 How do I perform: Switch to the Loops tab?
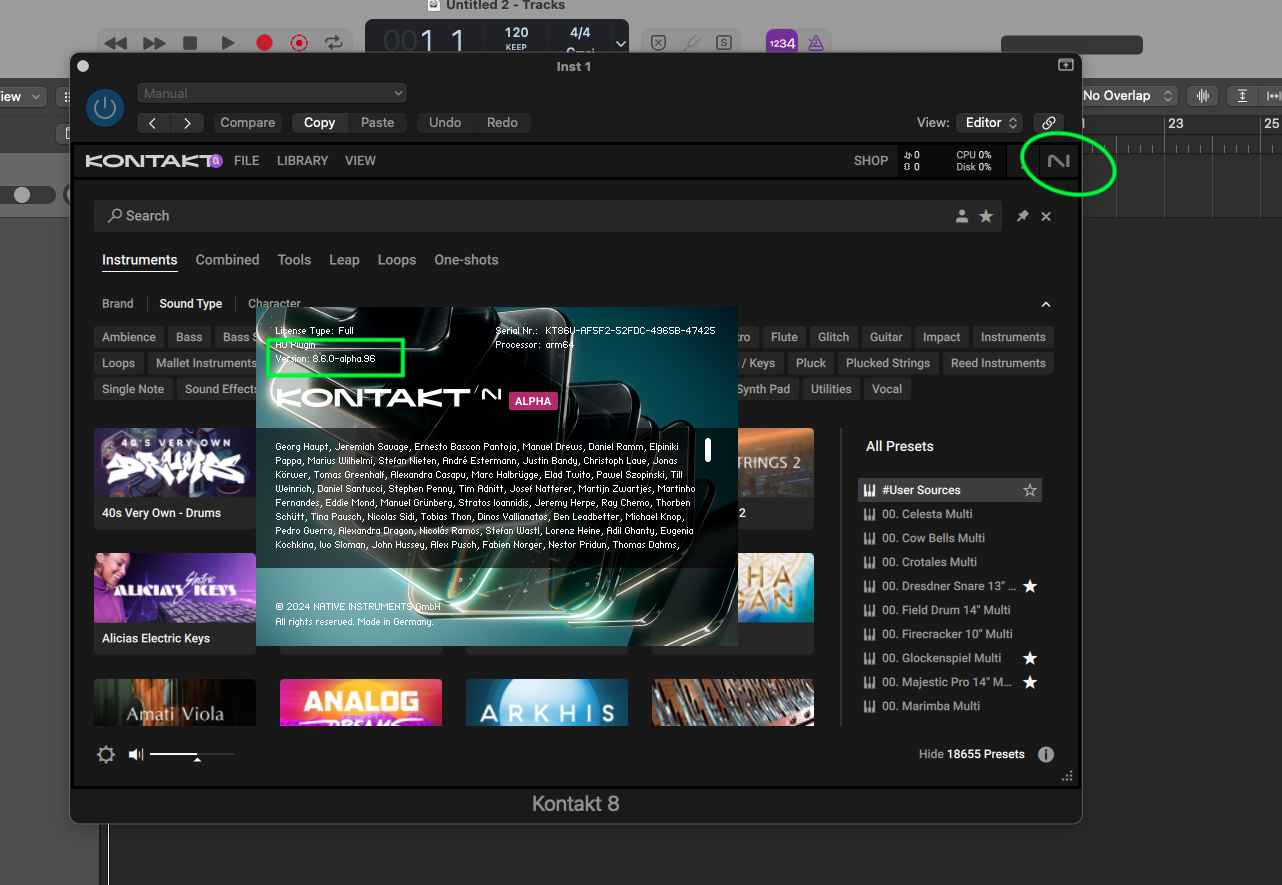point(397,260)
